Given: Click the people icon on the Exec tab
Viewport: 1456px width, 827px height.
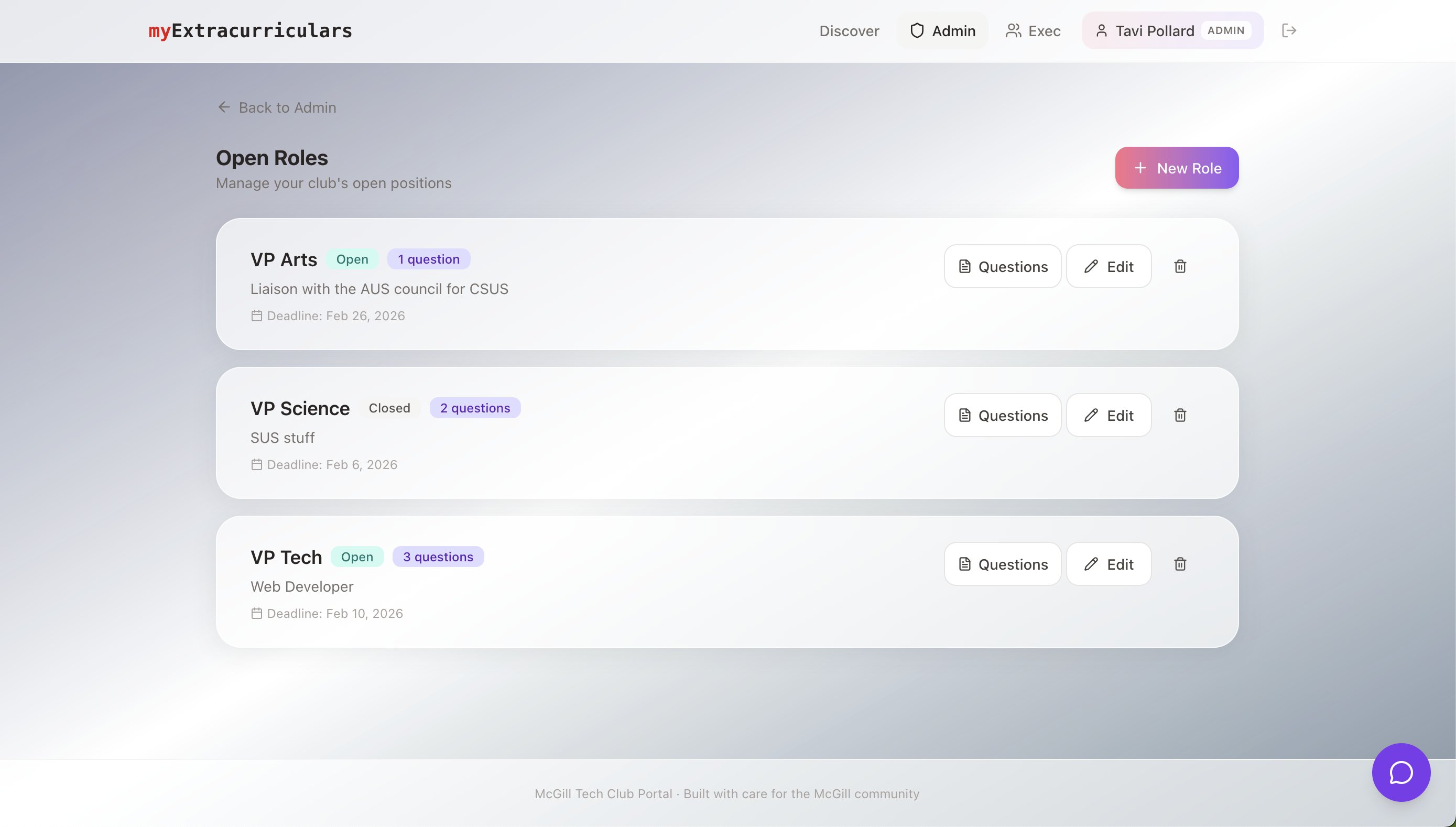Looking at the screenshot, I should click(1013, 31).
